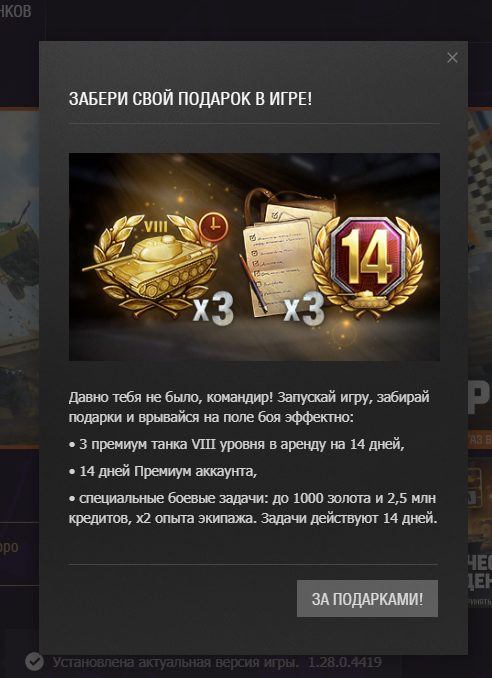
Task: Click the special battle missions bullet text
Action: click(x=253, y=508)
